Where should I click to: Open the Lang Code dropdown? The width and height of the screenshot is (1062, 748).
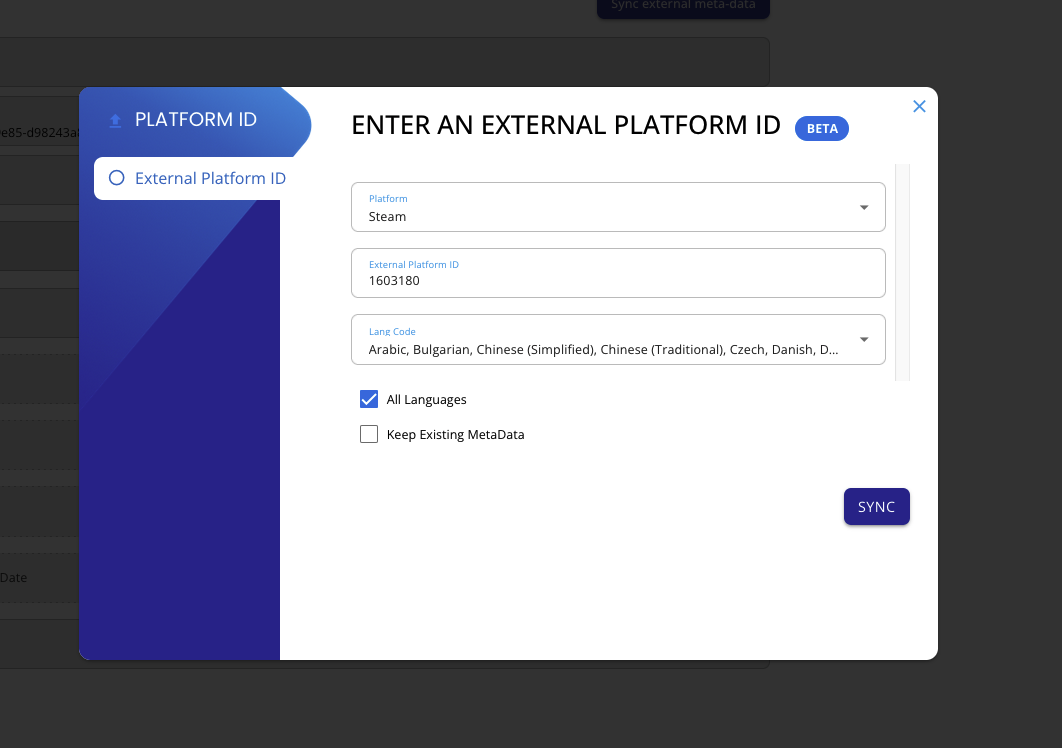tap(618, 339)
